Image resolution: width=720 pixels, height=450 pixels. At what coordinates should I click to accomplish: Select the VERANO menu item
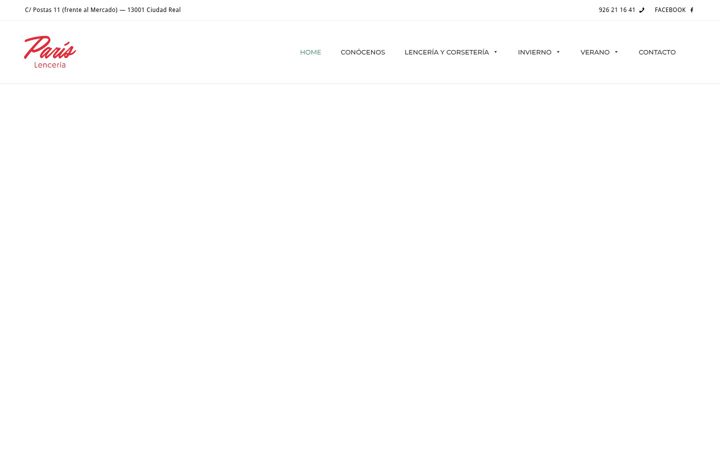(595, 52)
